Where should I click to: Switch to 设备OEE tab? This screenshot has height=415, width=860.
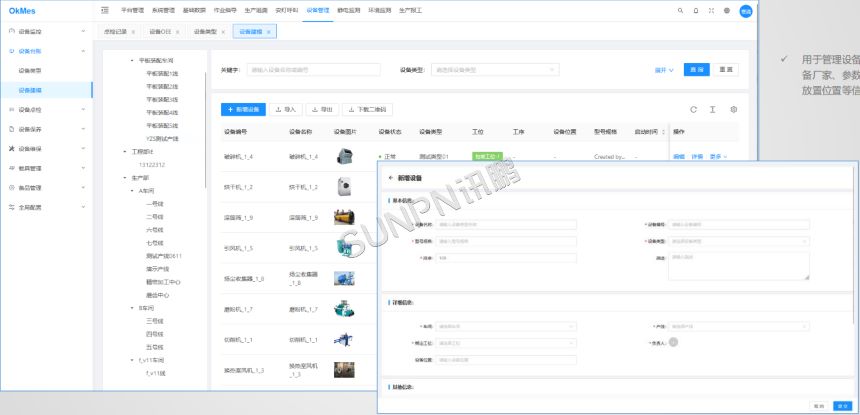pos(160,32)
